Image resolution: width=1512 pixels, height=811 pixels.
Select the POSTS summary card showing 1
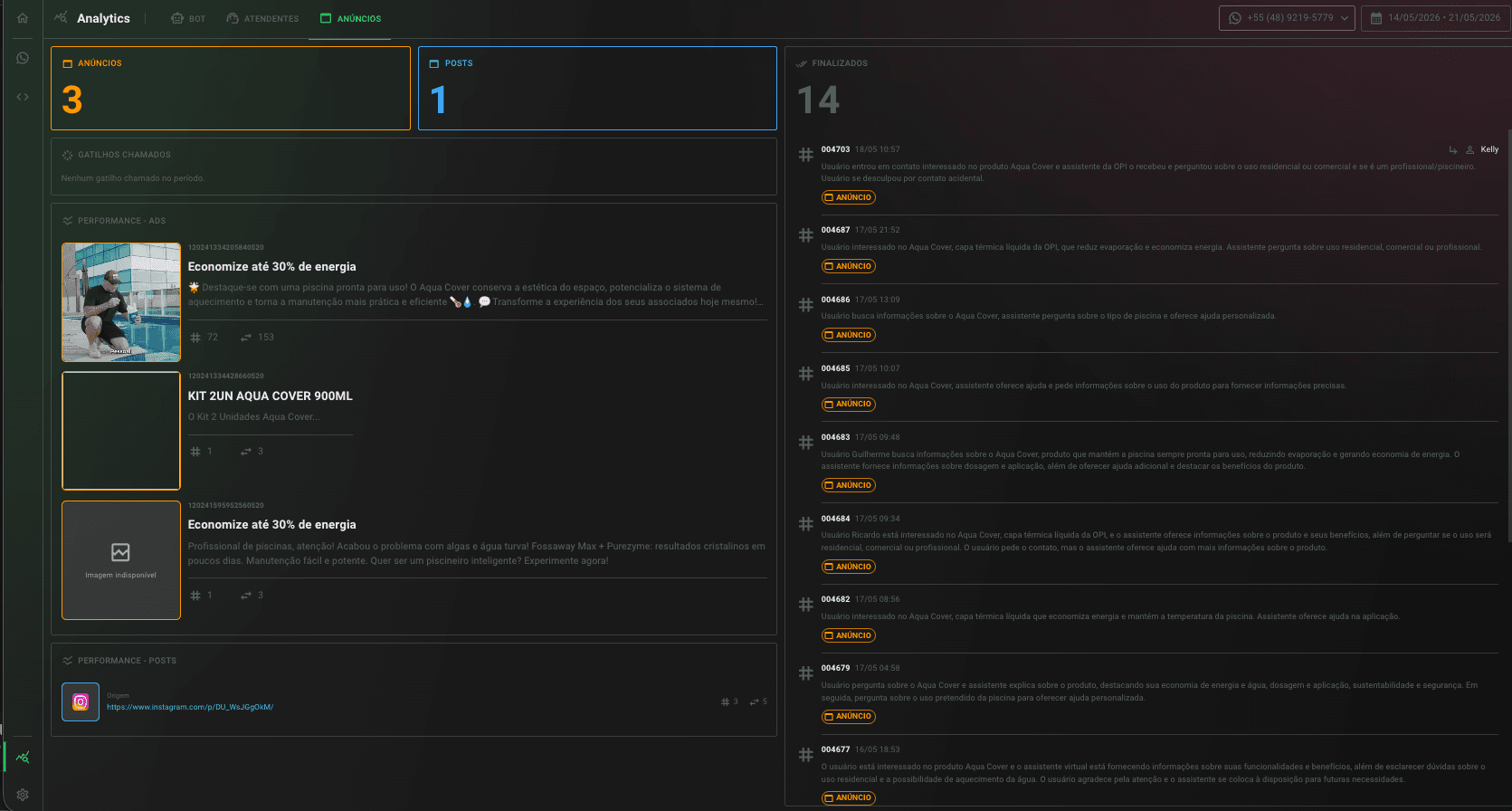(597, 88)
